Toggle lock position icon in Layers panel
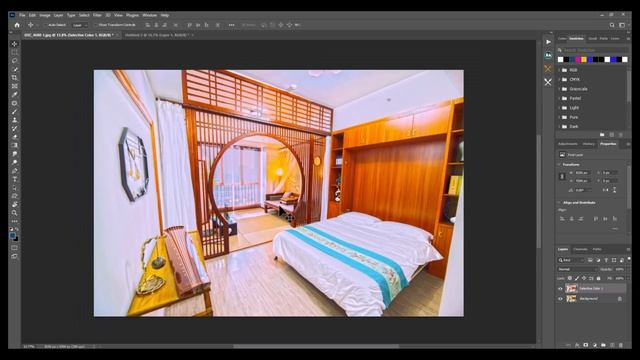 [584, 278]
